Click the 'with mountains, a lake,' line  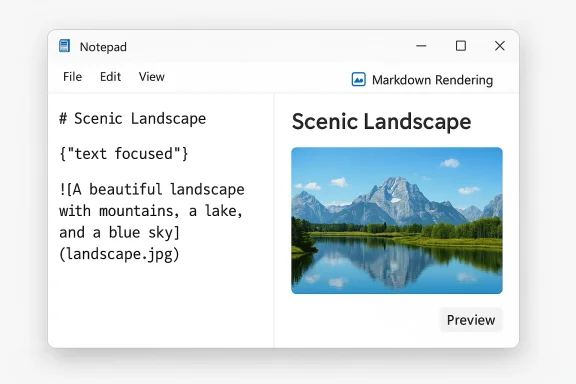click(151, 211)
